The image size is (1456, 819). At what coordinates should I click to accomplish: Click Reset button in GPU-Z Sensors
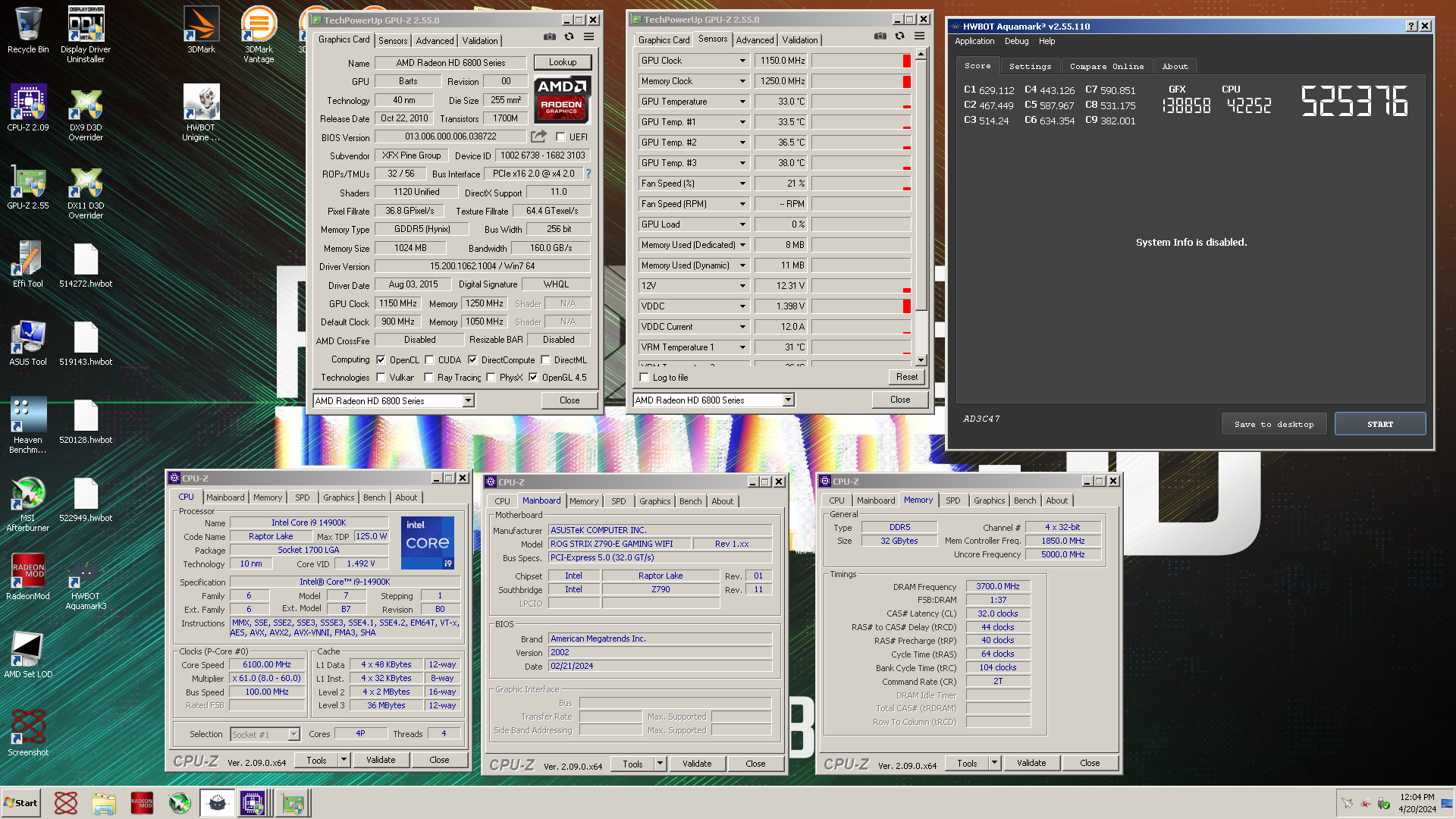point(906,377)
